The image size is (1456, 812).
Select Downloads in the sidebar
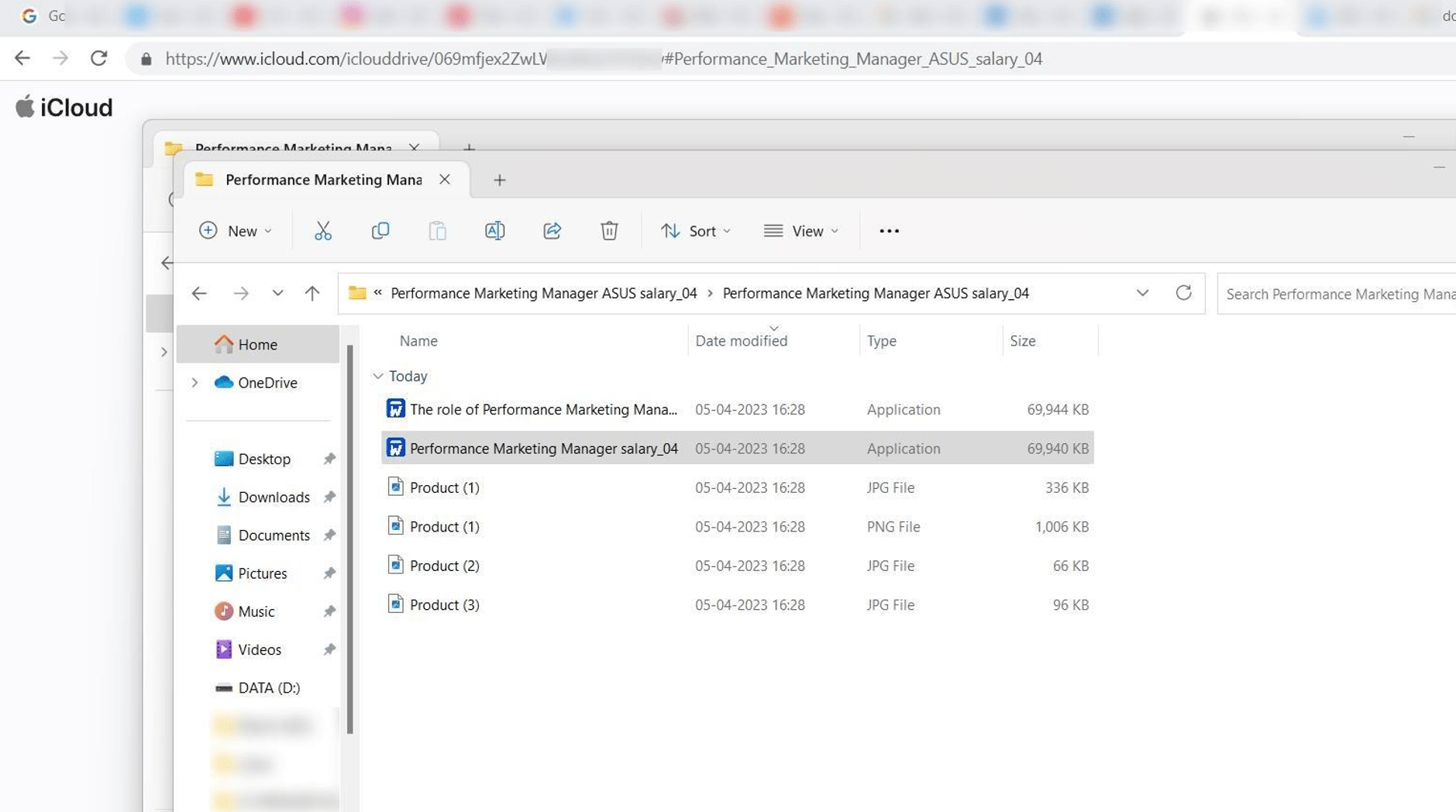point(274,497)
